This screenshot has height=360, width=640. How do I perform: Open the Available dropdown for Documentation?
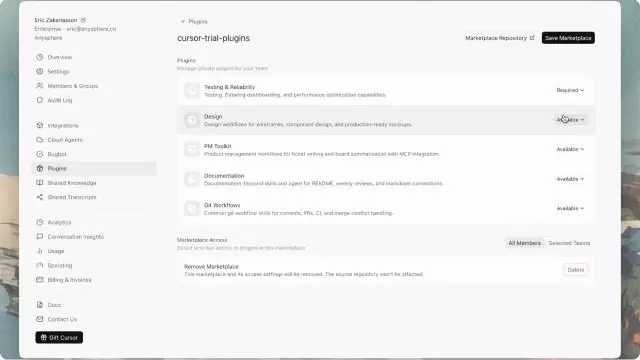(x=570, y=179)
